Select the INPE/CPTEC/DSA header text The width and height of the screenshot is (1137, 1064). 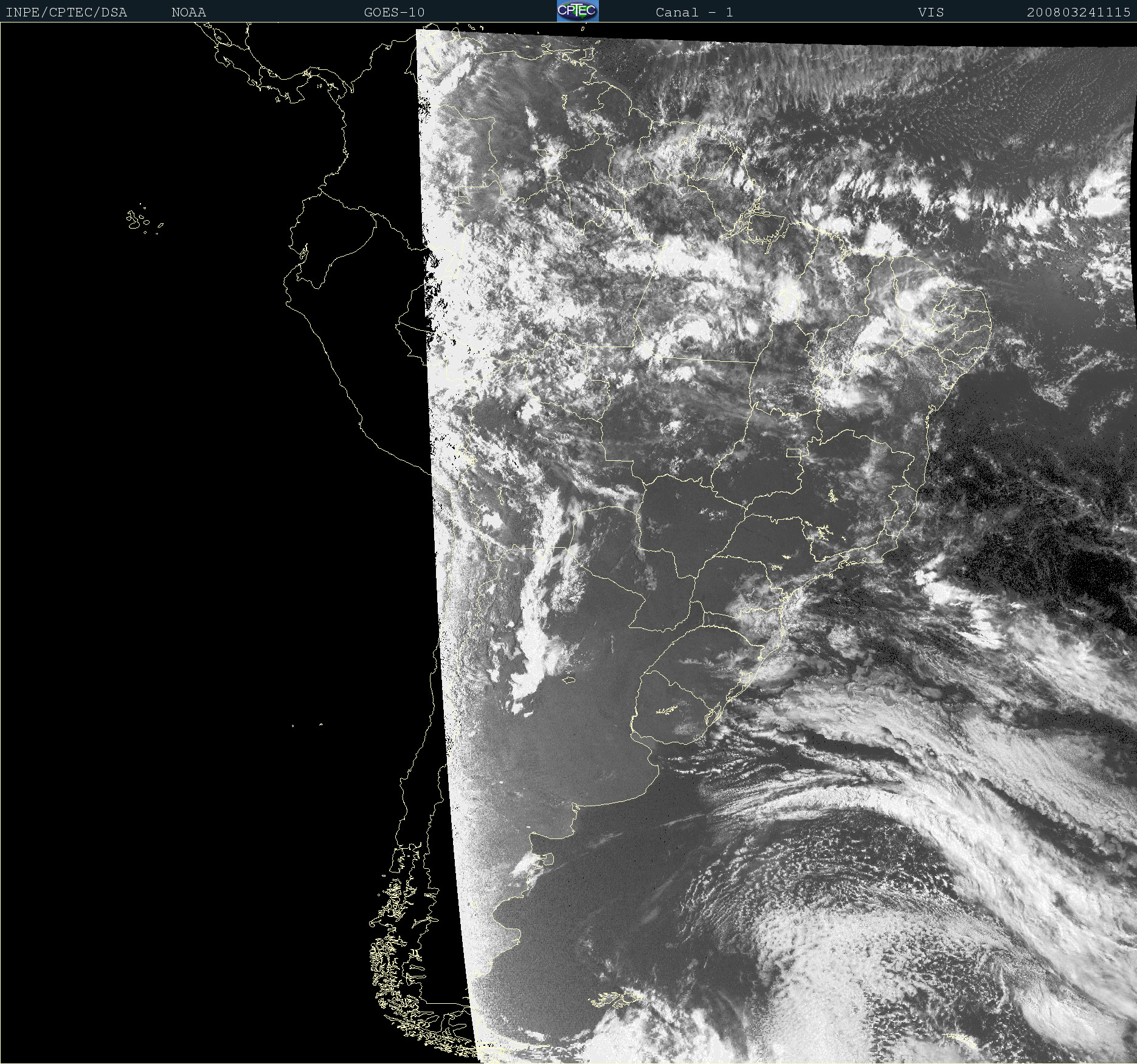(x=66, y=12)
